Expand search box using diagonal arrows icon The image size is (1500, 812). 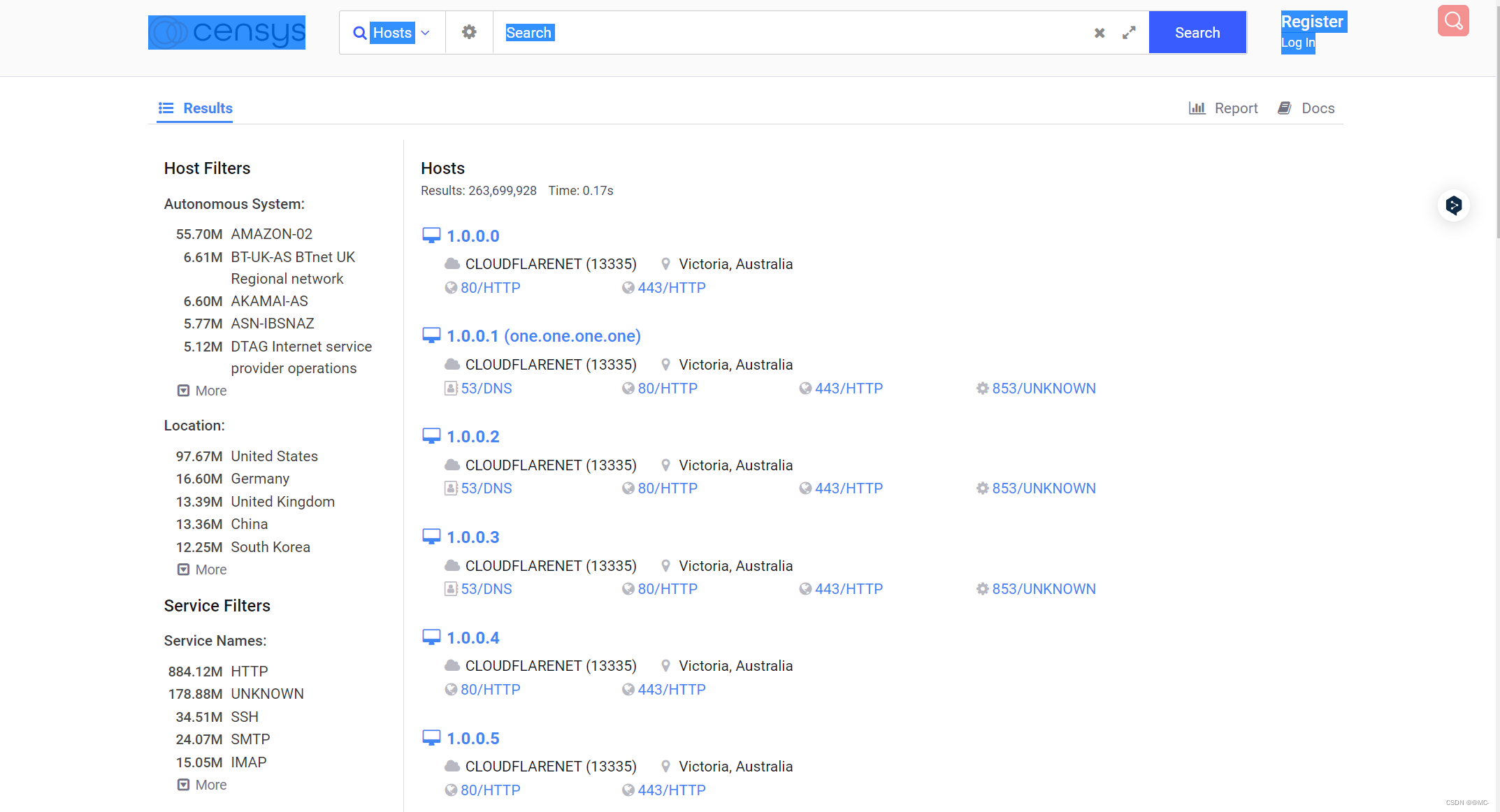pyautogui.click(x=1129, y=33)
